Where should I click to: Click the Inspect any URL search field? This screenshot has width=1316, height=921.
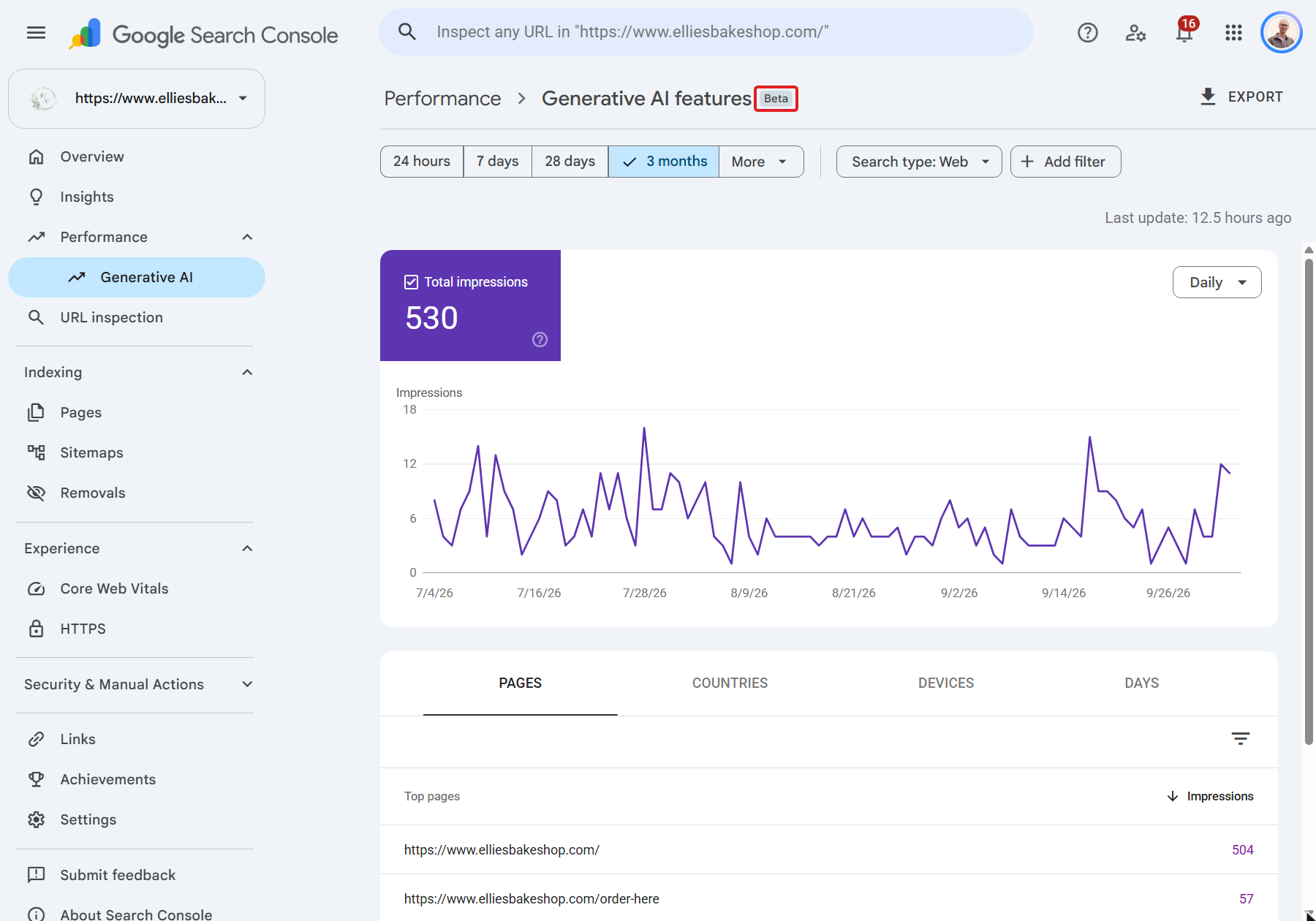pyautogui.click(x=706, y=32)
